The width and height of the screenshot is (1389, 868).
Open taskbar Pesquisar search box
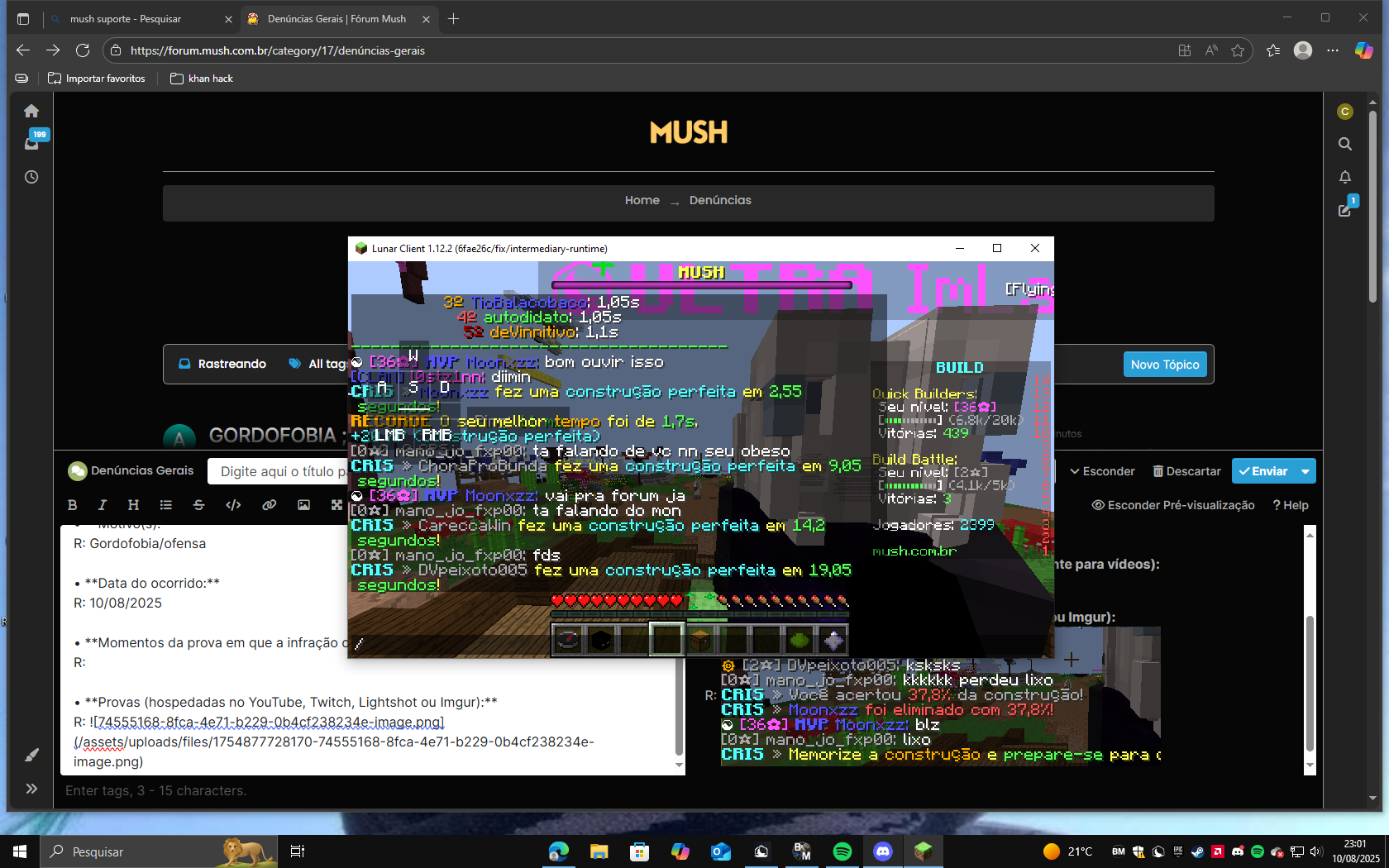159,851
